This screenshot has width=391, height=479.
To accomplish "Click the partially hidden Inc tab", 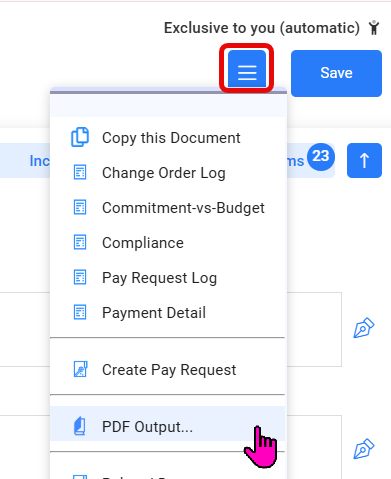I will click(40, 161).
